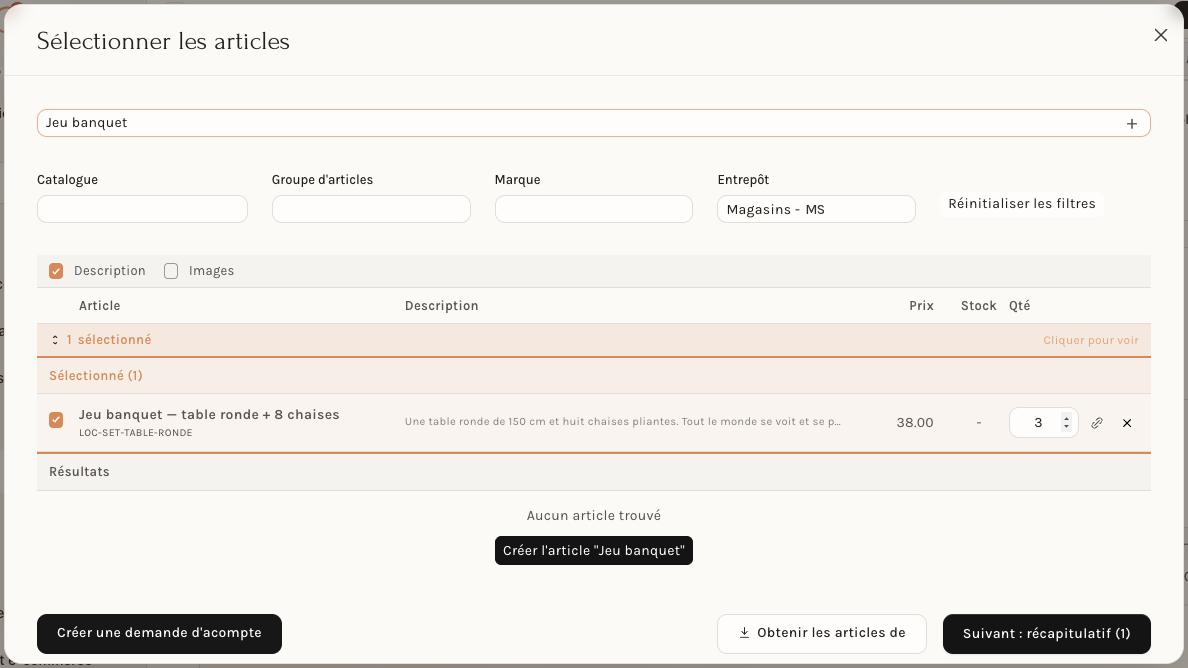This screenshot has width=1188, height=668.
Task: Click the Qté column header
Action: 1019,306
